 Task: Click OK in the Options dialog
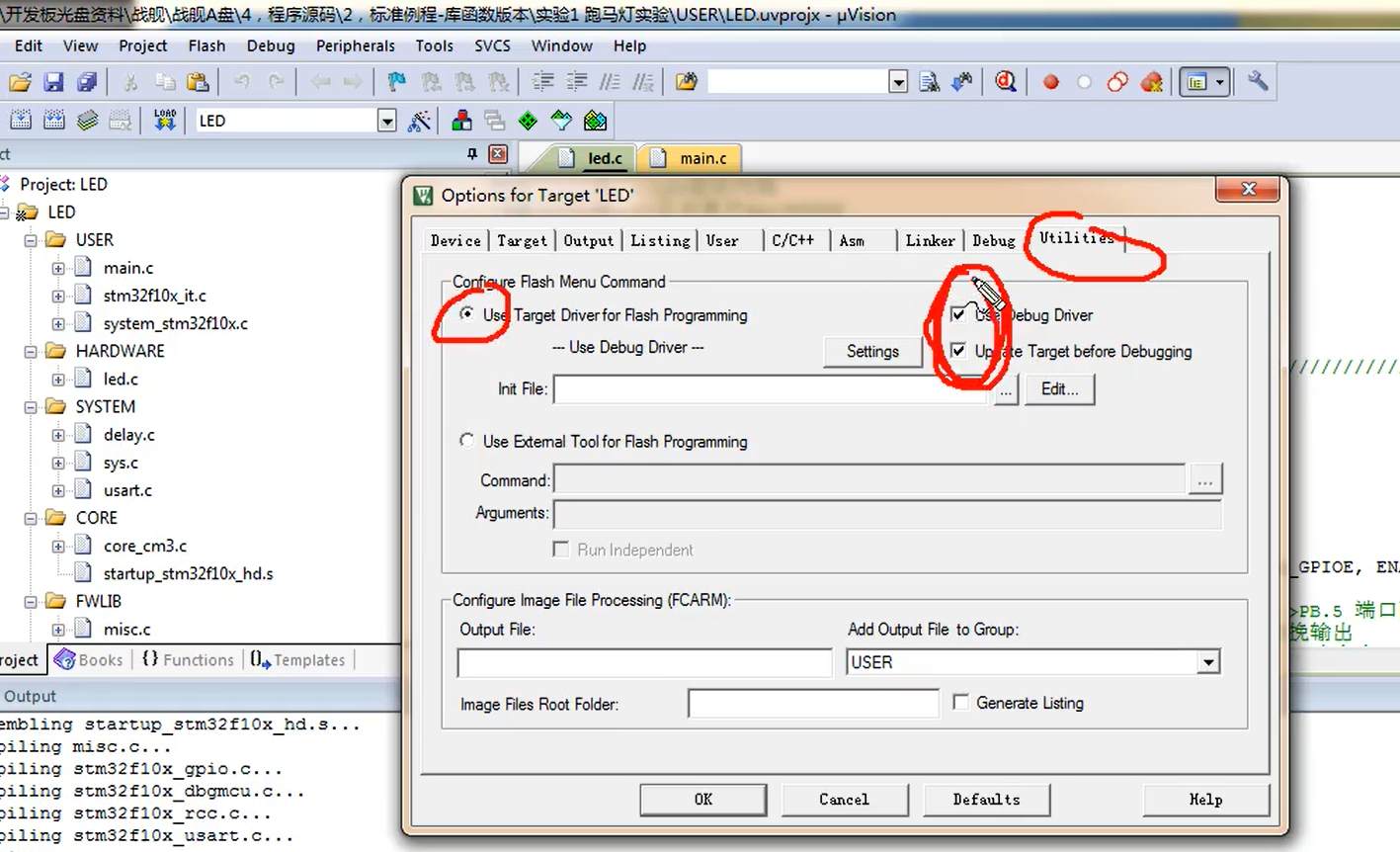(x=702, y=799)
